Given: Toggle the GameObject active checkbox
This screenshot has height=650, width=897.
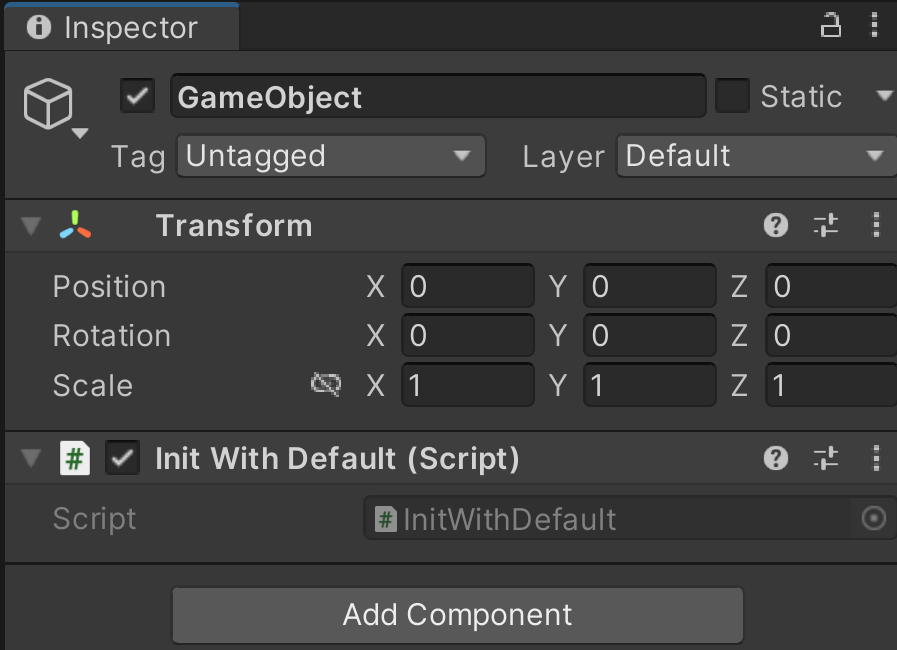Looking at the screenshot, I should pos(137,96).
